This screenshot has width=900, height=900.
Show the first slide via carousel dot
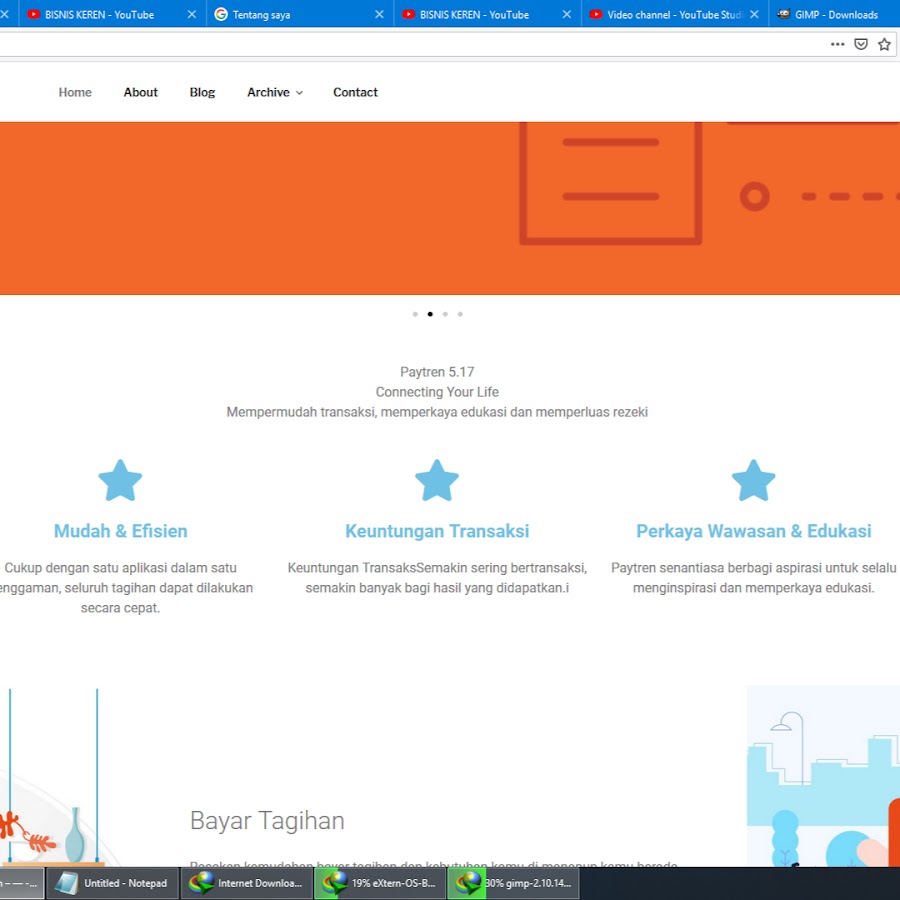(415, 314)
